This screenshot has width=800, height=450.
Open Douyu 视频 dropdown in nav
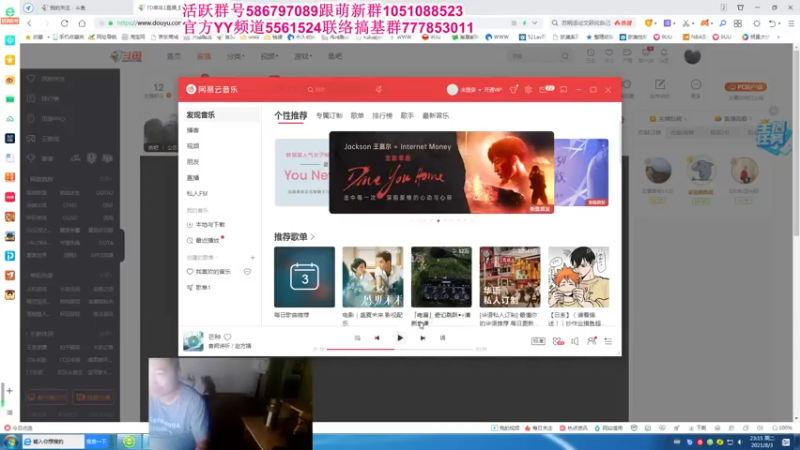[269, 56]
